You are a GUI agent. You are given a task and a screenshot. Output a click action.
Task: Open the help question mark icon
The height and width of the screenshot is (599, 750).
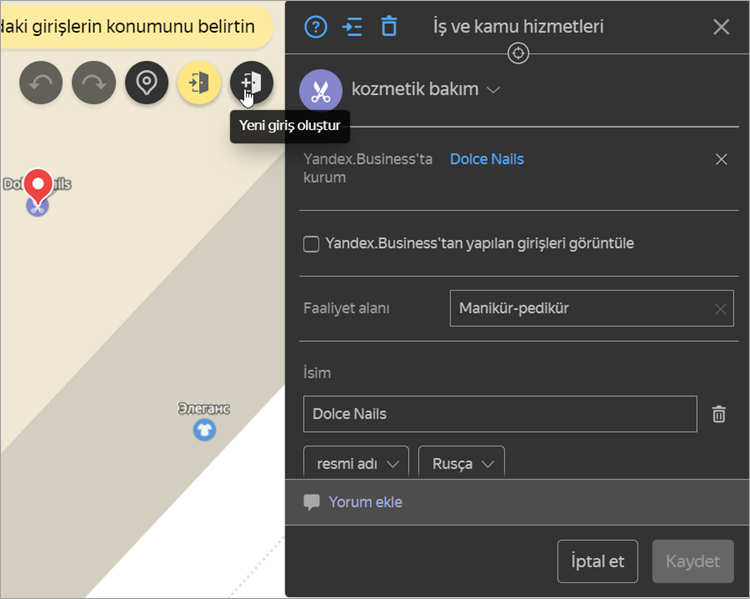click(316, 27)
